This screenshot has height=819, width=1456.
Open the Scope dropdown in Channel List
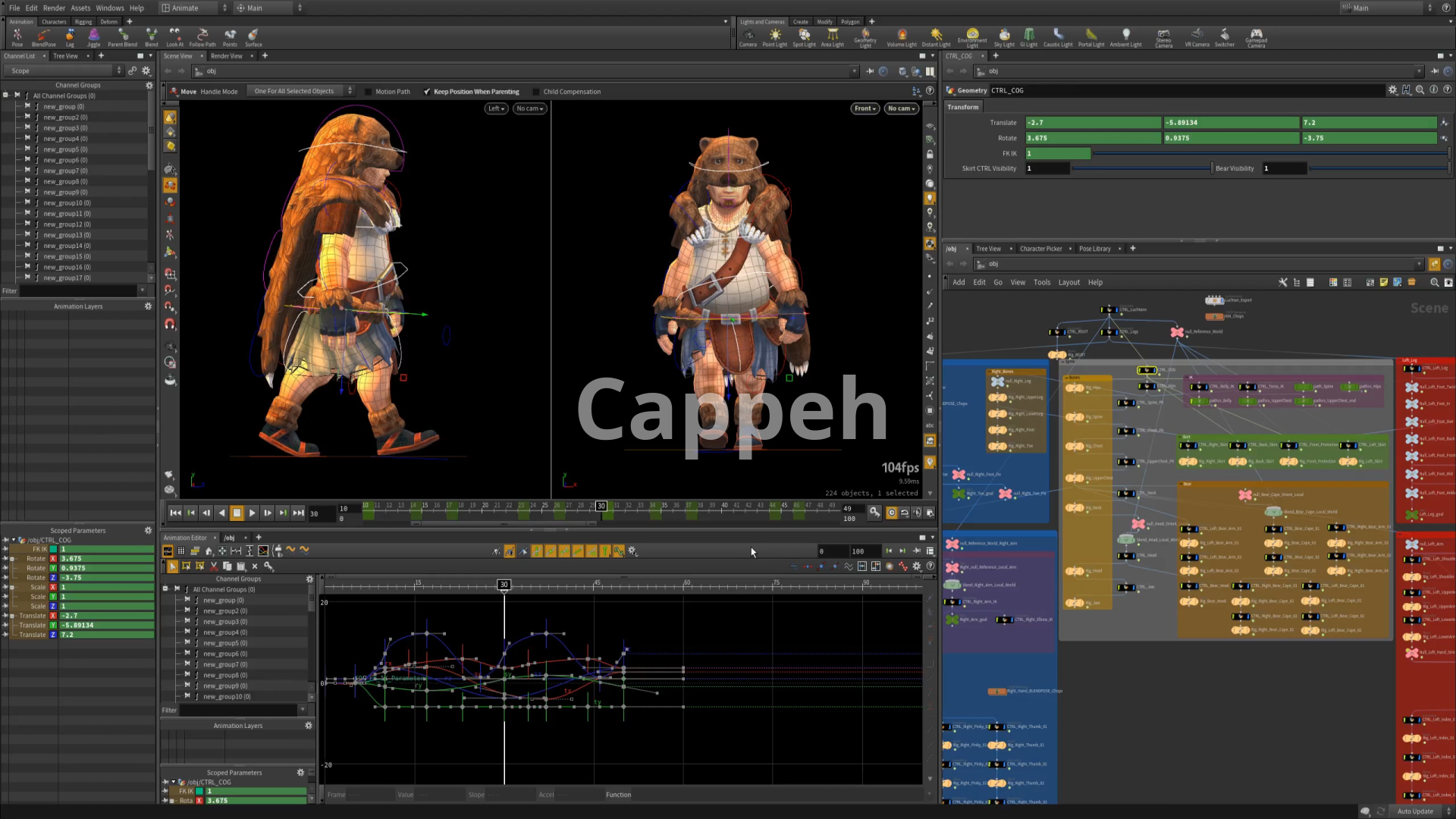[64, 71]
